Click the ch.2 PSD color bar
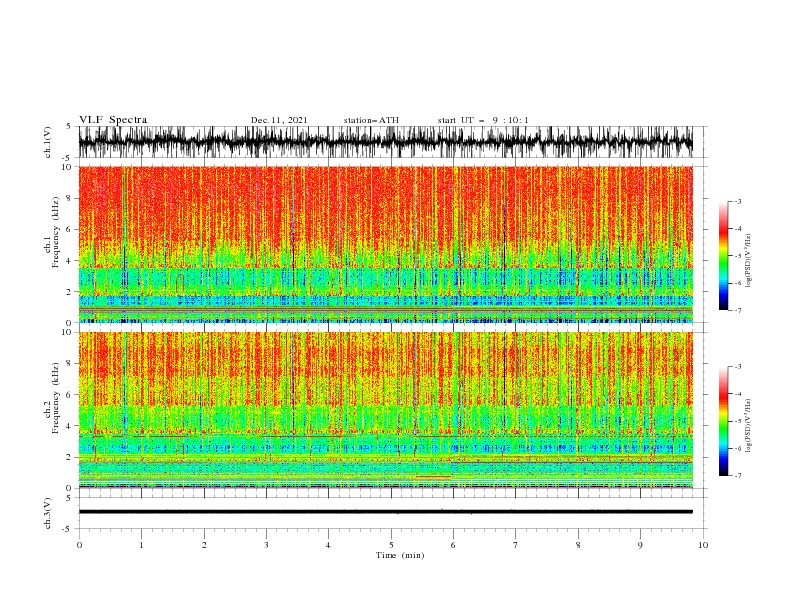This screenshot has width=792, height=612. (723, 421)
